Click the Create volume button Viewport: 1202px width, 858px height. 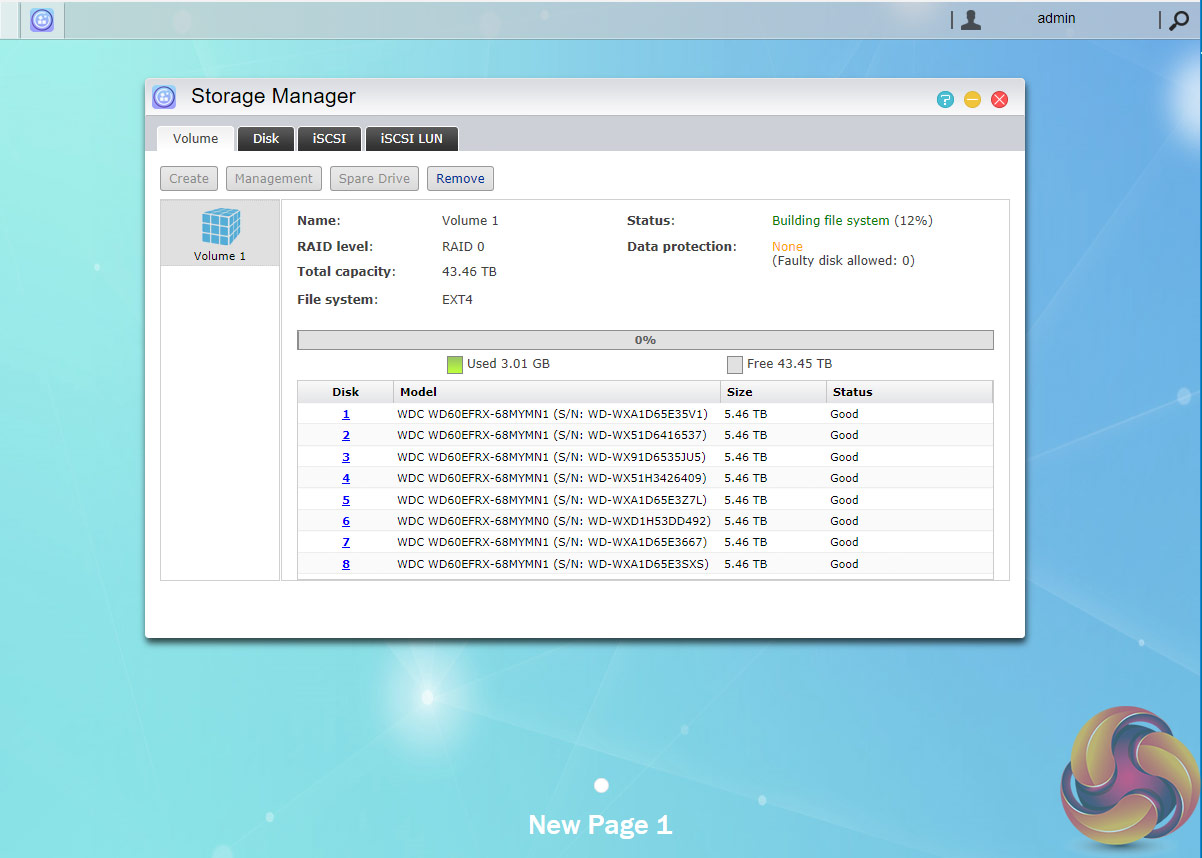(x=189, y=179)
